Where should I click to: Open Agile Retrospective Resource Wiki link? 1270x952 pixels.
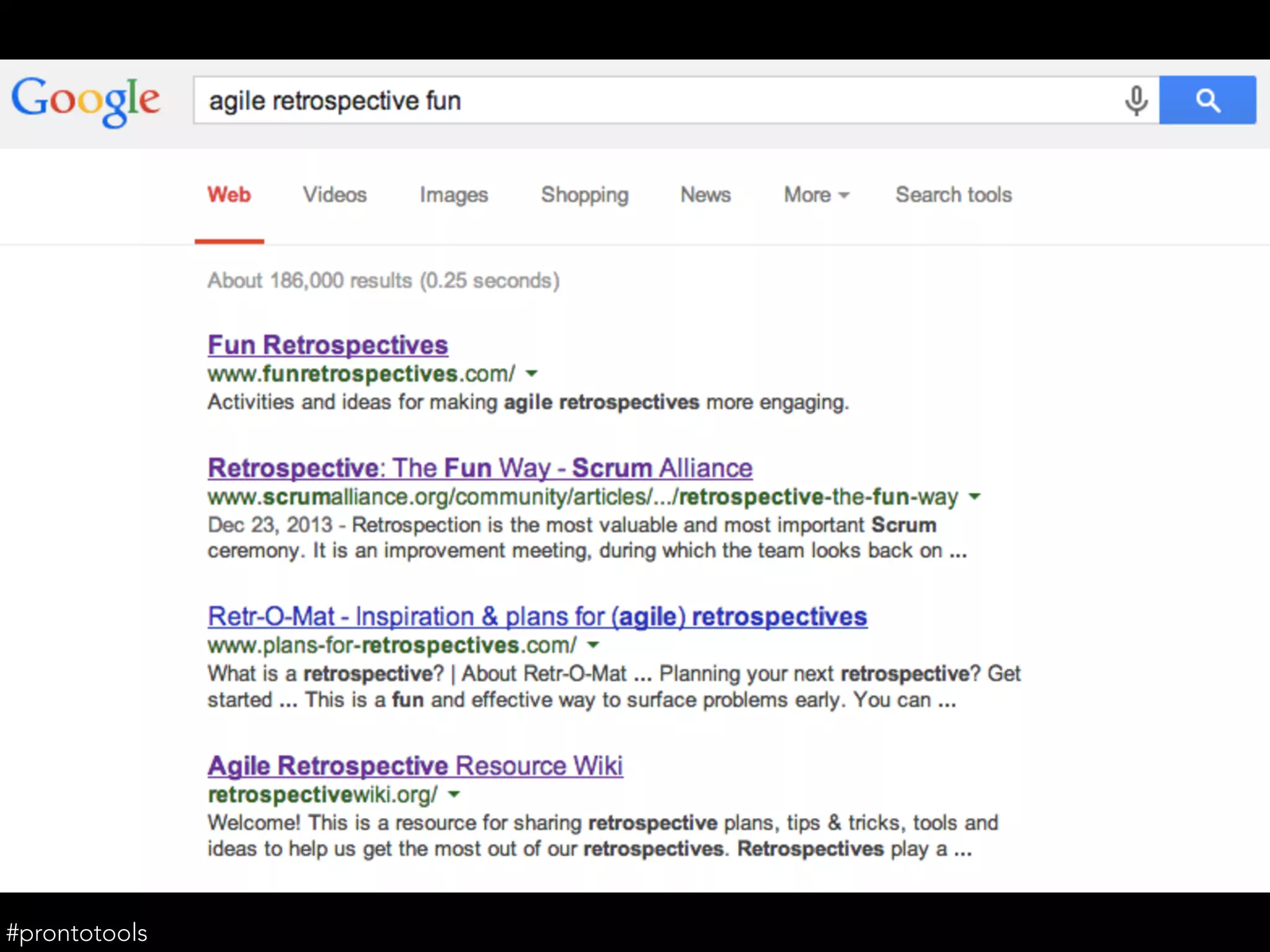(x=415, y=766)
